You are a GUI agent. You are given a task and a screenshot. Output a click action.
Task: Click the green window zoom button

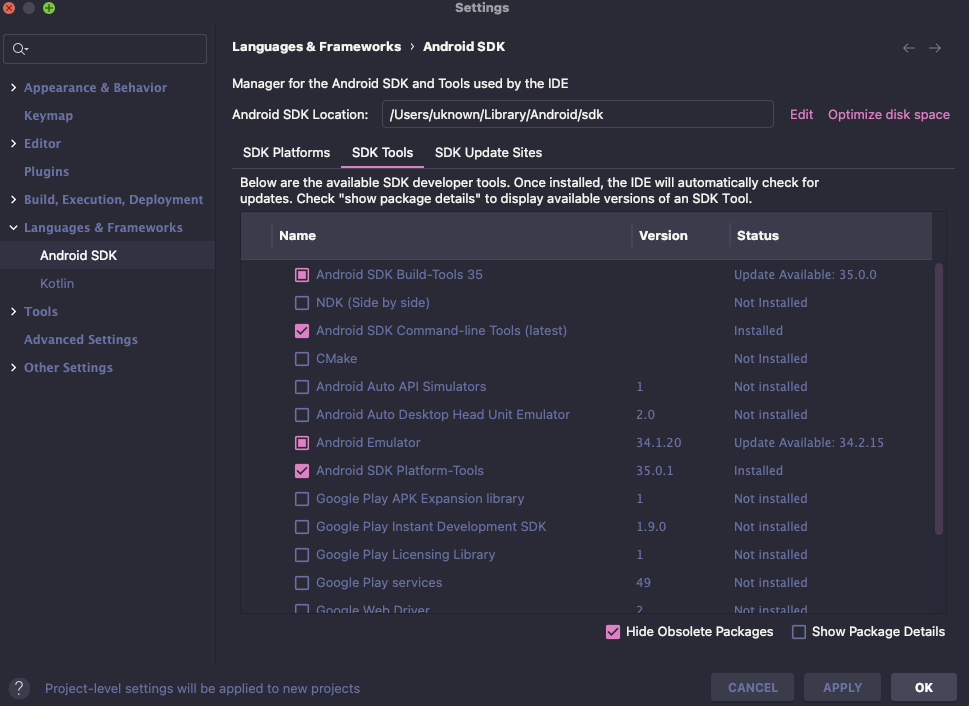coord(49,7)
